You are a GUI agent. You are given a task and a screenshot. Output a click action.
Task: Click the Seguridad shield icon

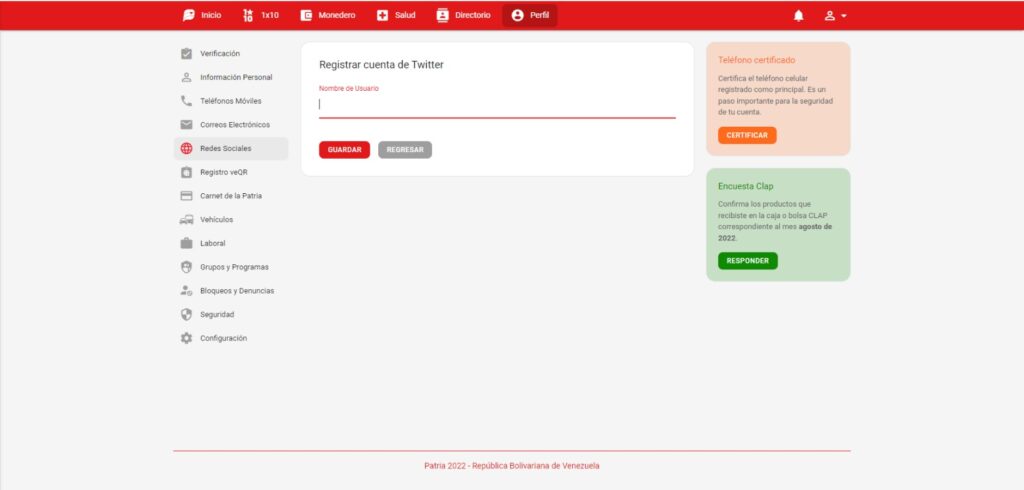click(x=186, y=314)
